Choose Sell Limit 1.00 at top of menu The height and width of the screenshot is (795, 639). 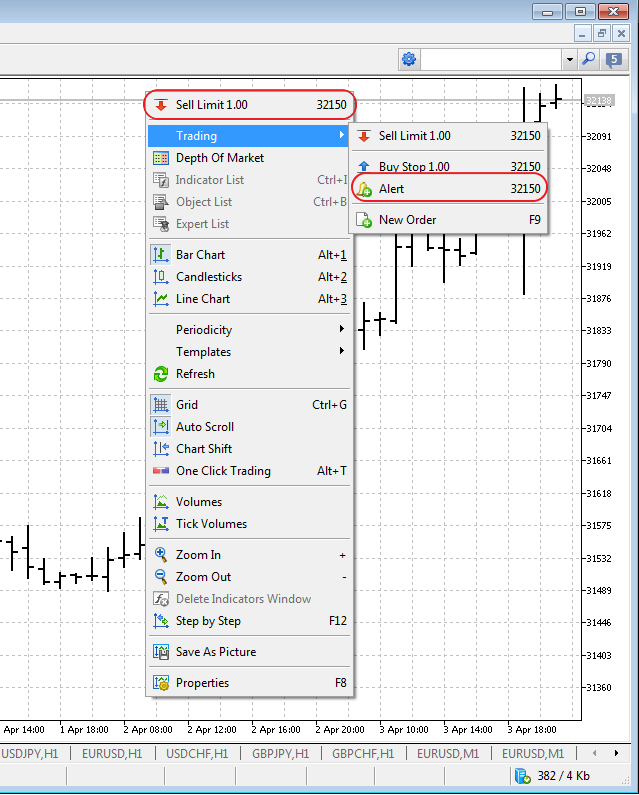251,105
